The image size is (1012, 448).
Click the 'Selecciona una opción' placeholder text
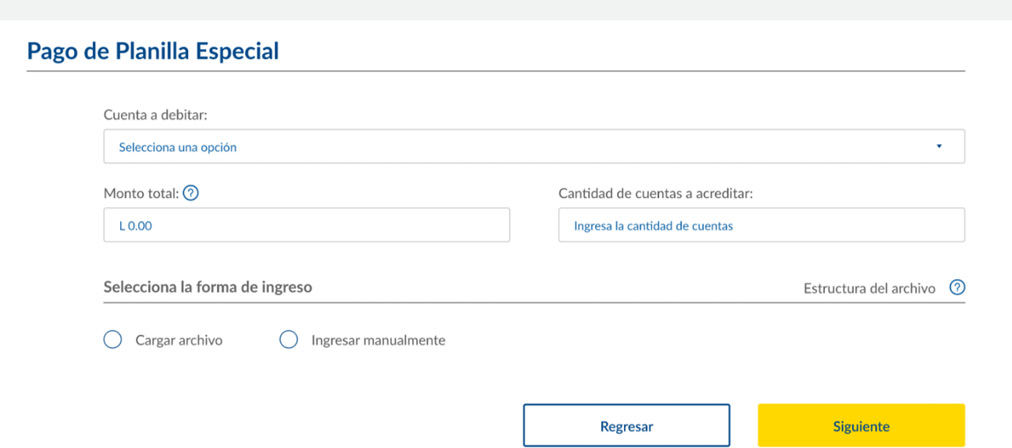(178, 147)
